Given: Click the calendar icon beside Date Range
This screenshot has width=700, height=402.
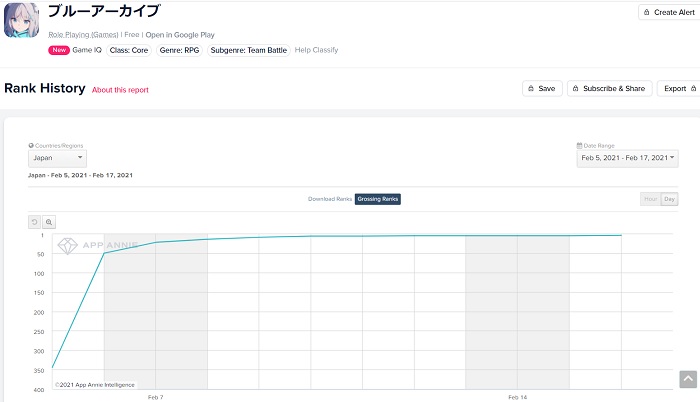Looking at the screenshot, I should tap(579, 146).
